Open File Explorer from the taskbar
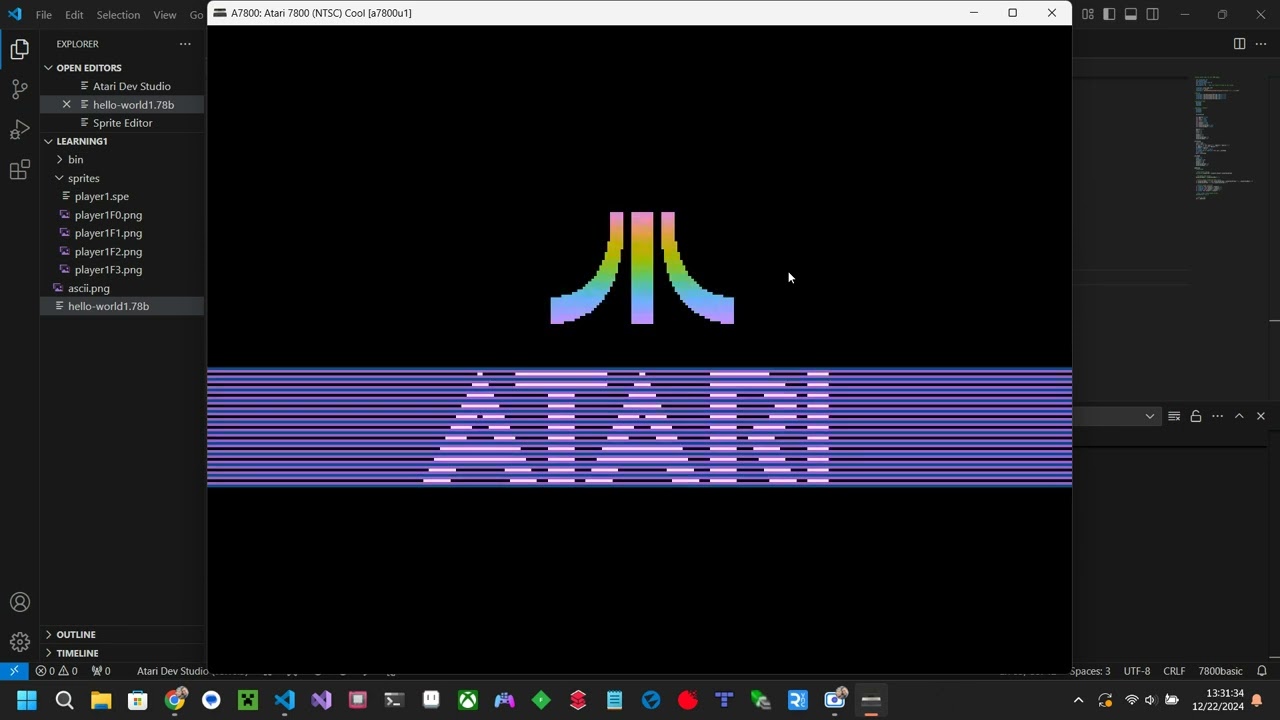 [101, 700]
